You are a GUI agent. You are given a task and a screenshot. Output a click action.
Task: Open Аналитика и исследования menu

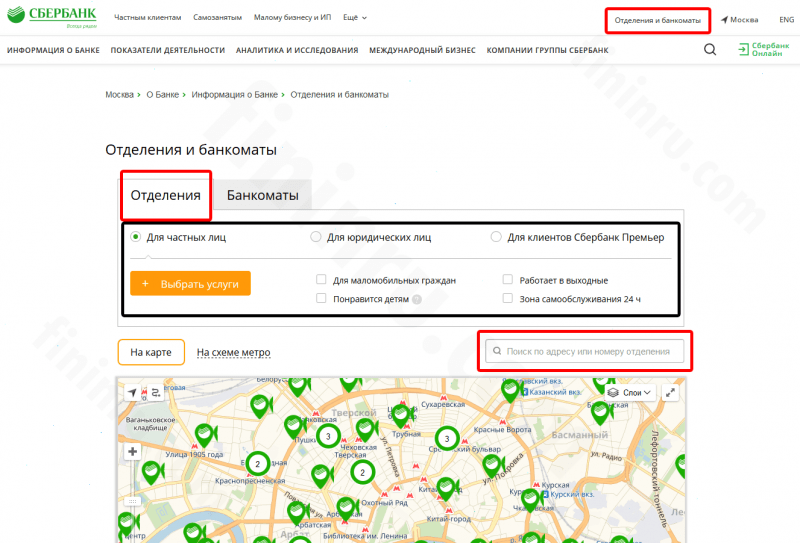pyautogui.click(x=297, y=50)
